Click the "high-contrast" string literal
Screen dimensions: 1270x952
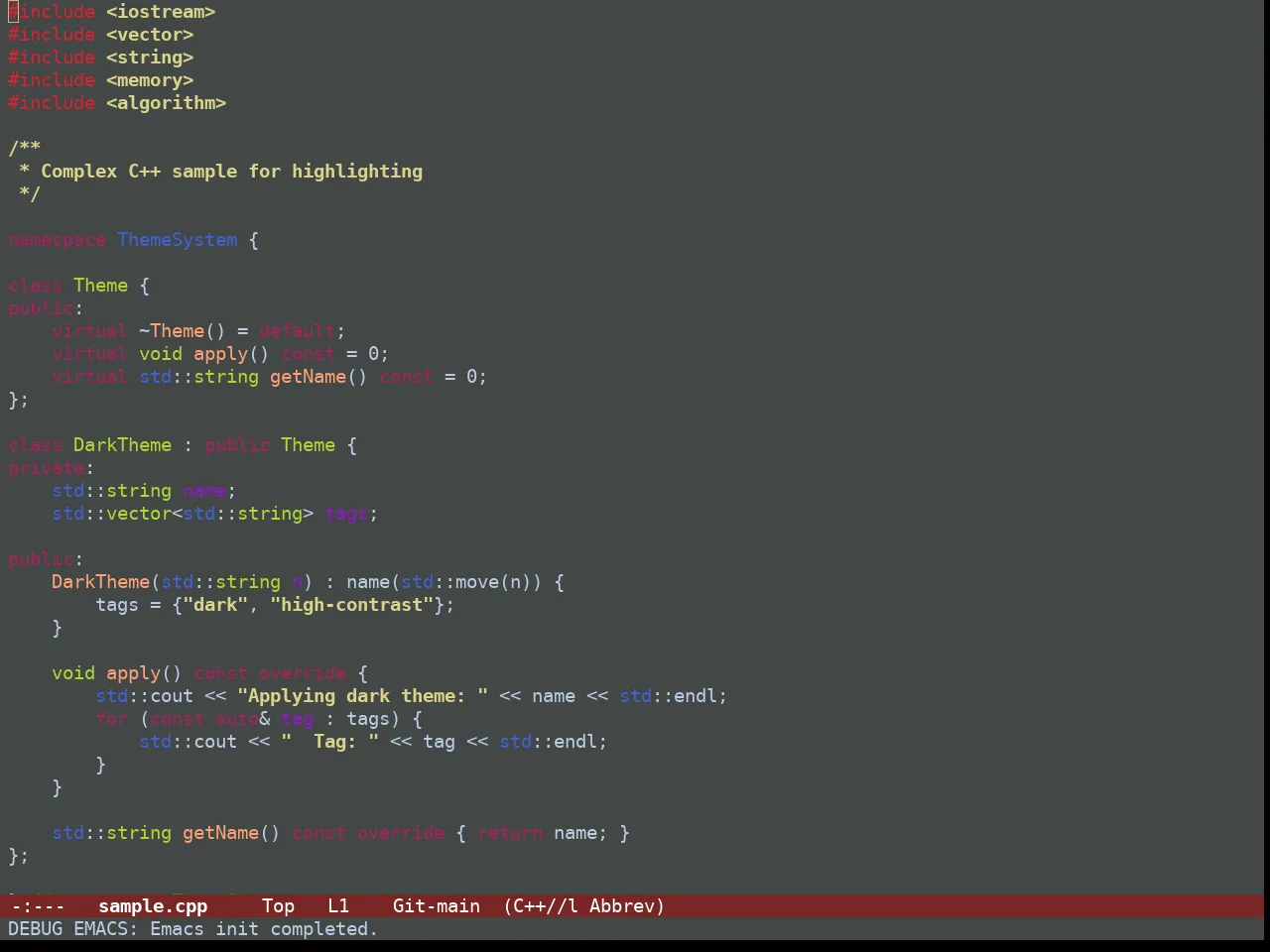(351, 605)
